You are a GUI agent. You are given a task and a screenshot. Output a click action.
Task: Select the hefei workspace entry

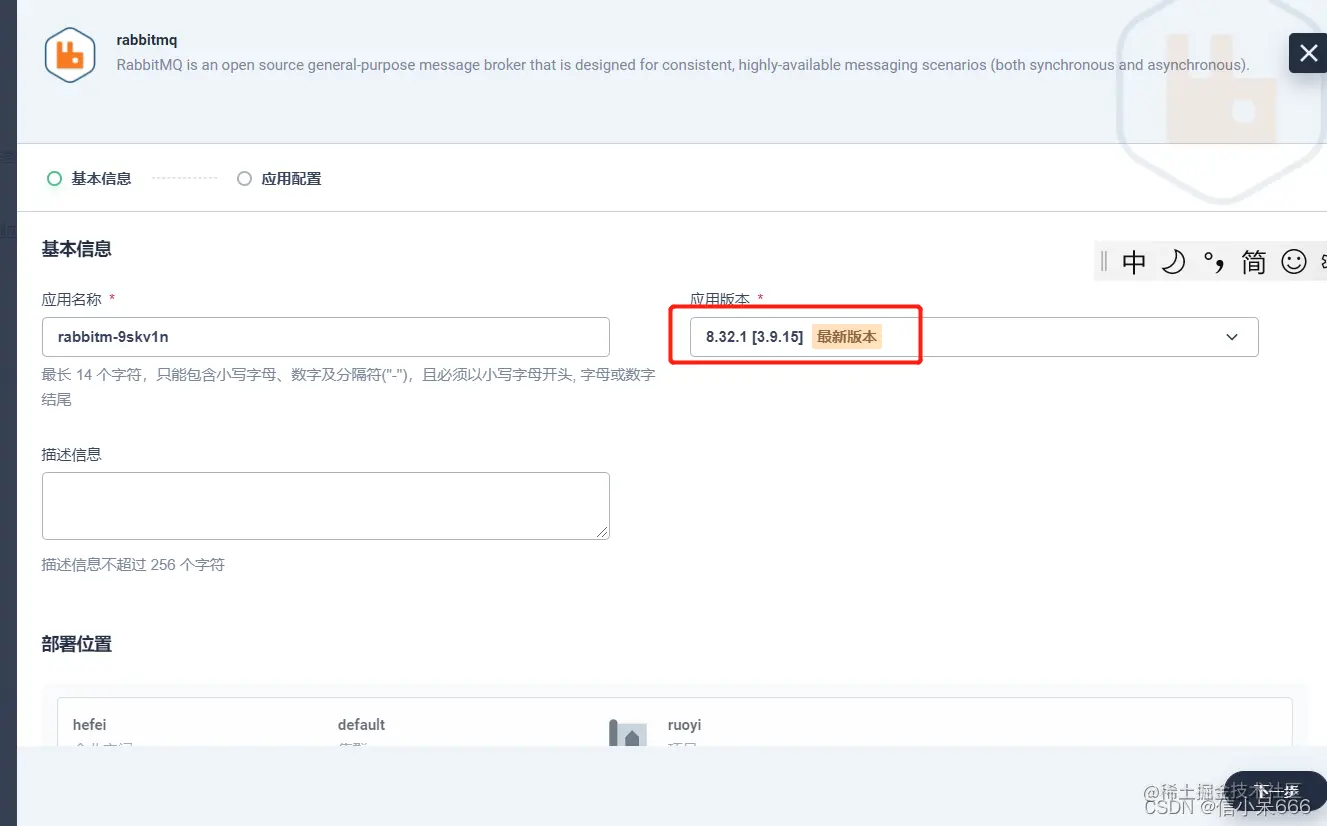click(89, 725)
